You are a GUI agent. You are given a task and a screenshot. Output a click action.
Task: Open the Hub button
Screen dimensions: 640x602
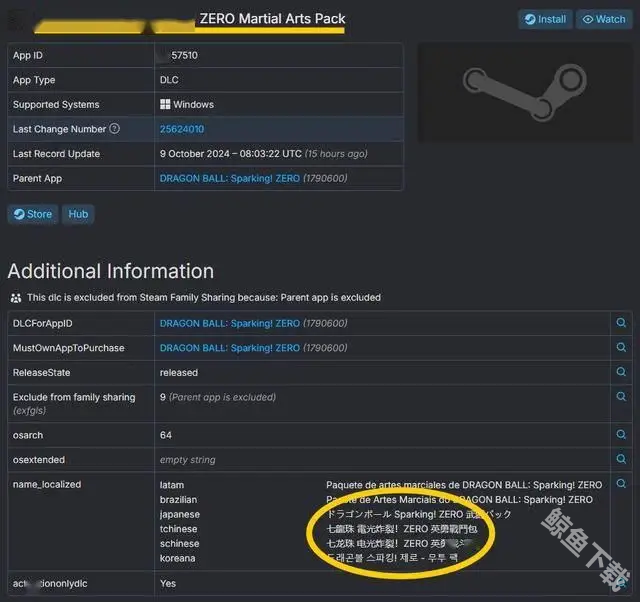(78, 214)
